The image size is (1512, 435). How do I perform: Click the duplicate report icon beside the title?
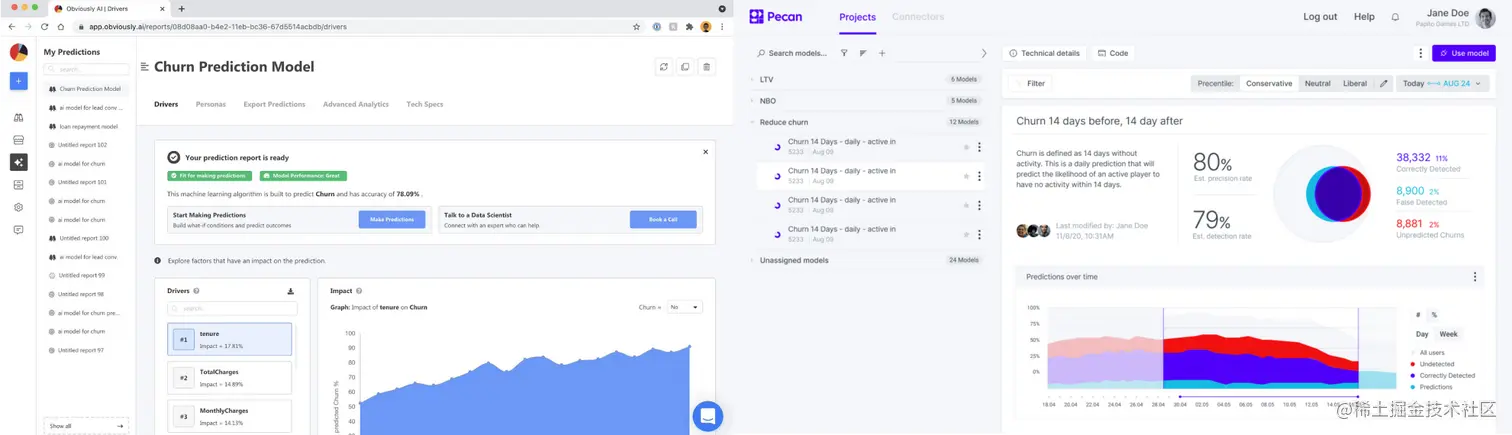click(x=685, y=67)
